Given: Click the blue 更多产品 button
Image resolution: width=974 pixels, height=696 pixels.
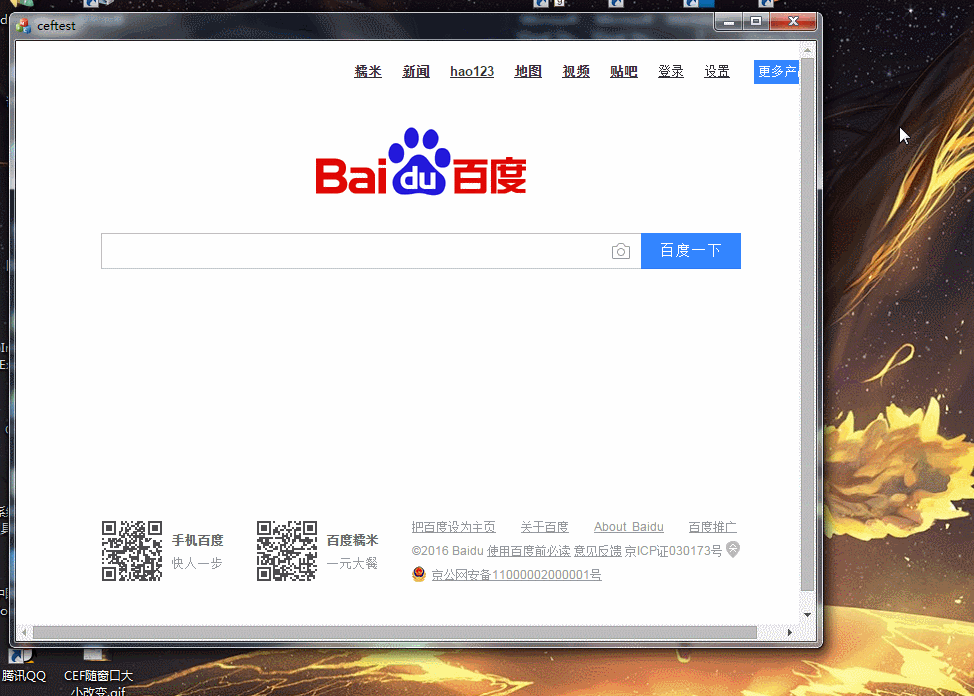Looking at the screenshot, I should (776, 72).
